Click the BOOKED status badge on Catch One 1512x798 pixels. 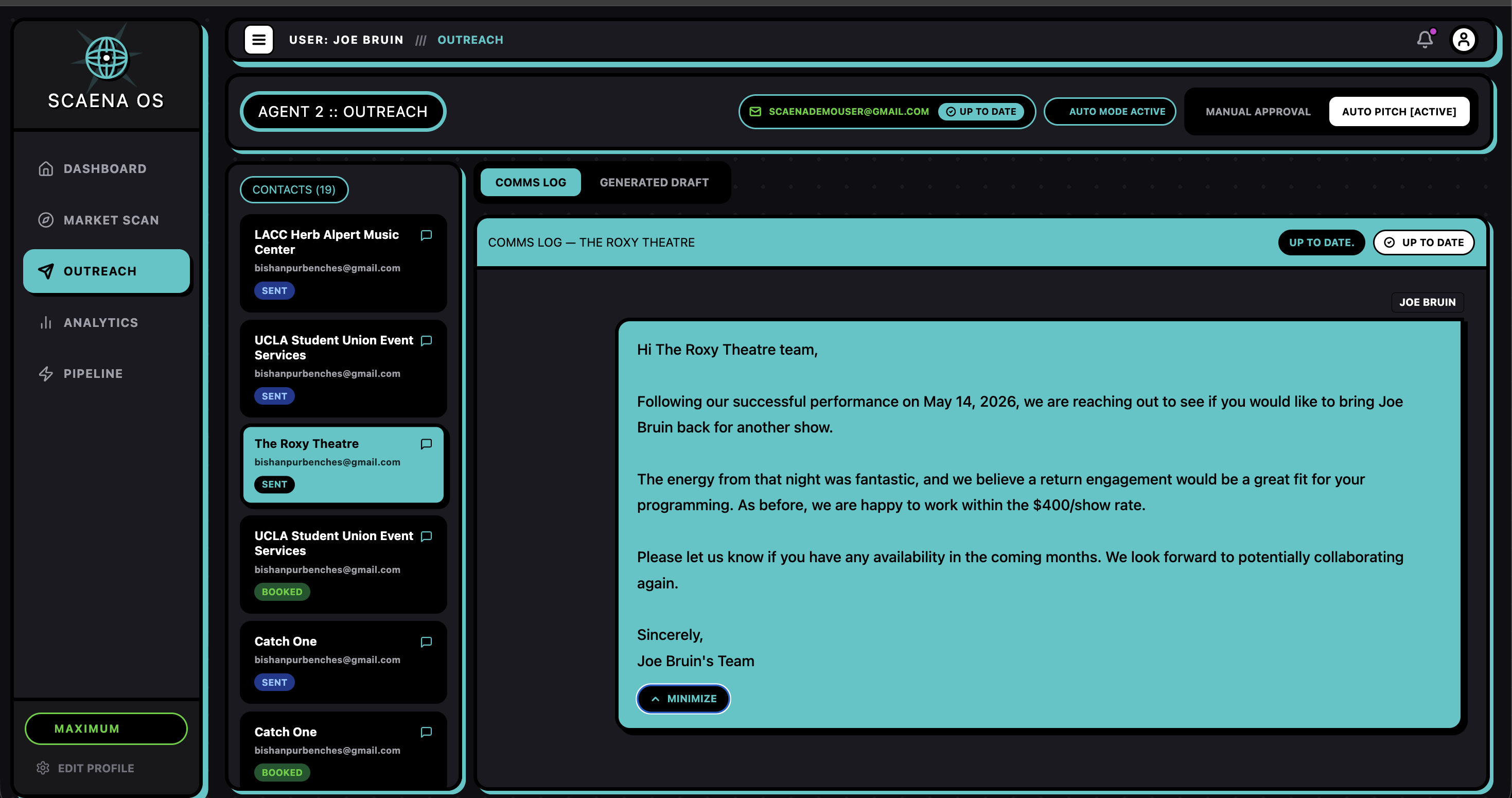282,772
